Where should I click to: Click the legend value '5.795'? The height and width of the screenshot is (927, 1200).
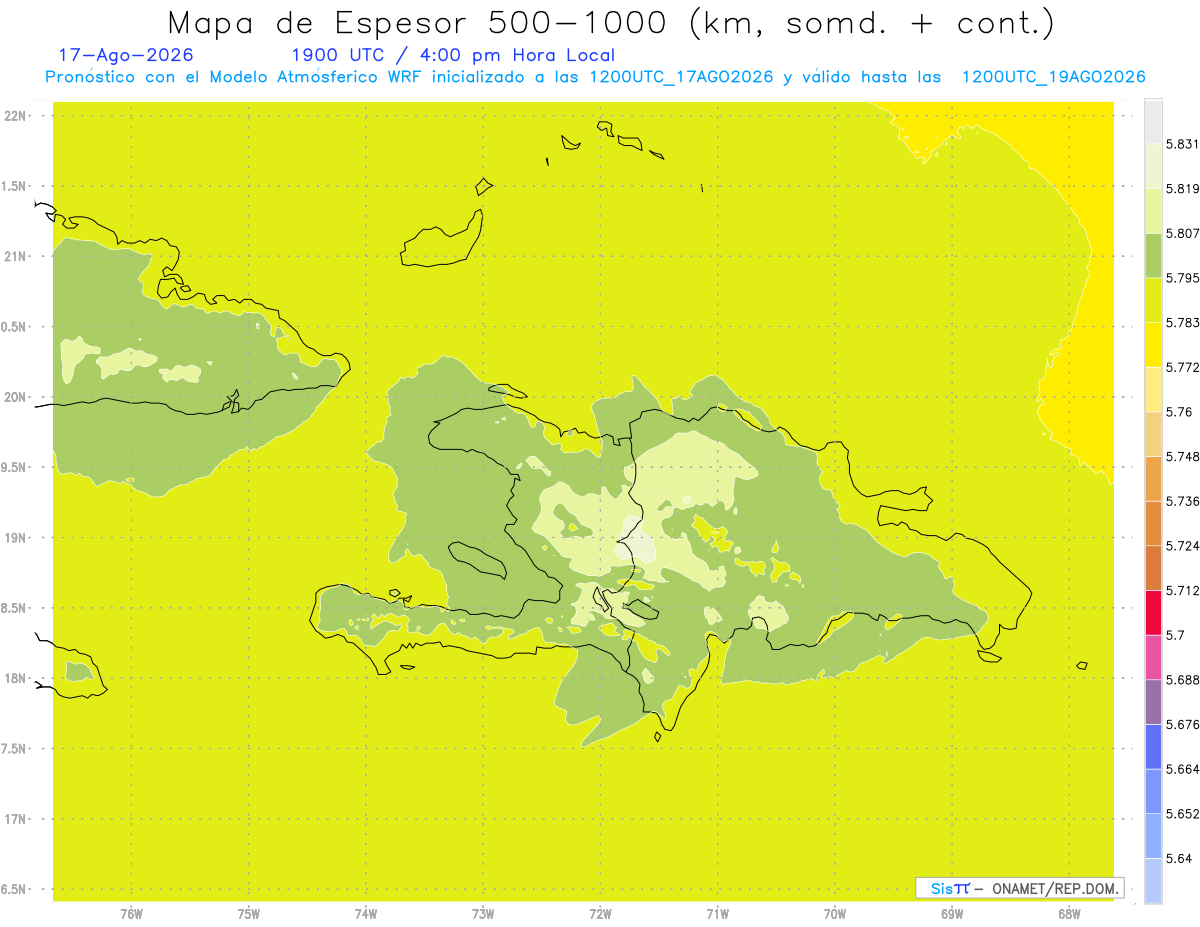click(x=1183, y=278)
